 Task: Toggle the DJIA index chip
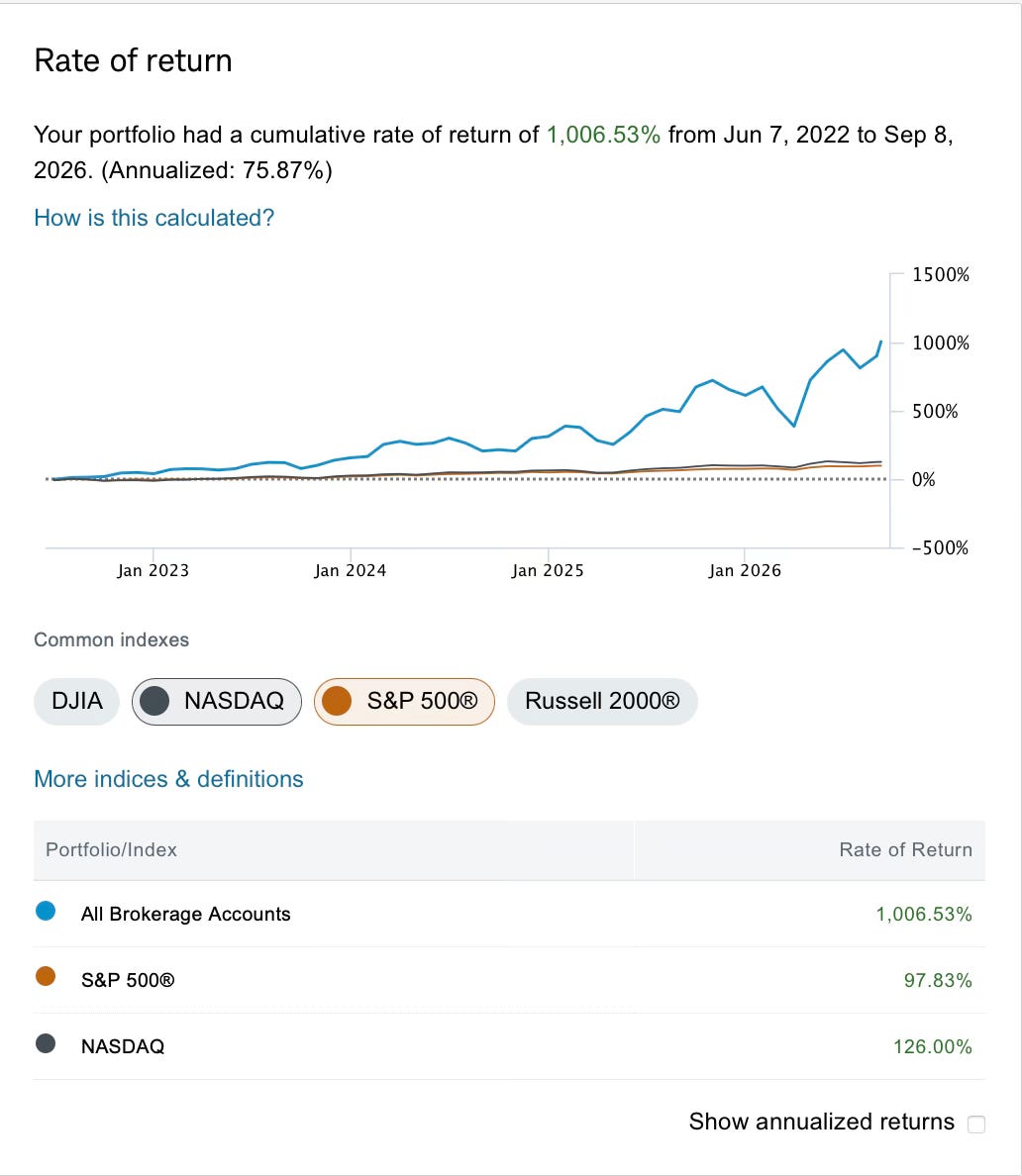point(76,701)
